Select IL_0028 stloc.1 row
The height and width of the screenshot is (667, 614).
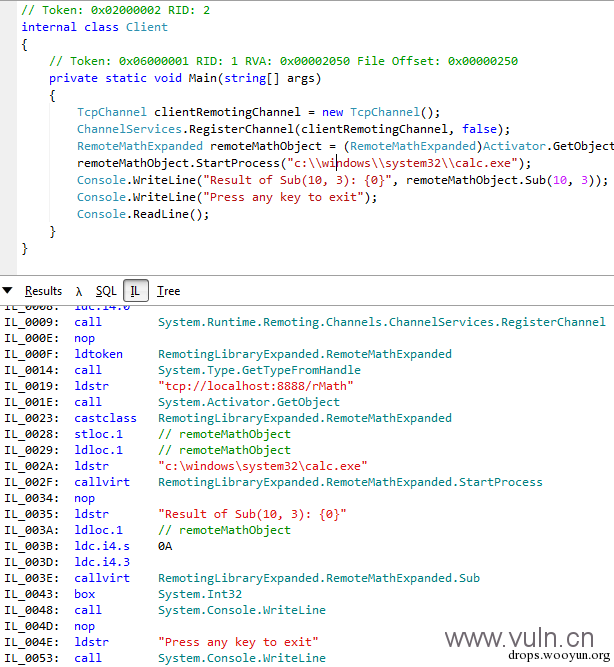[x=148, y=434]
